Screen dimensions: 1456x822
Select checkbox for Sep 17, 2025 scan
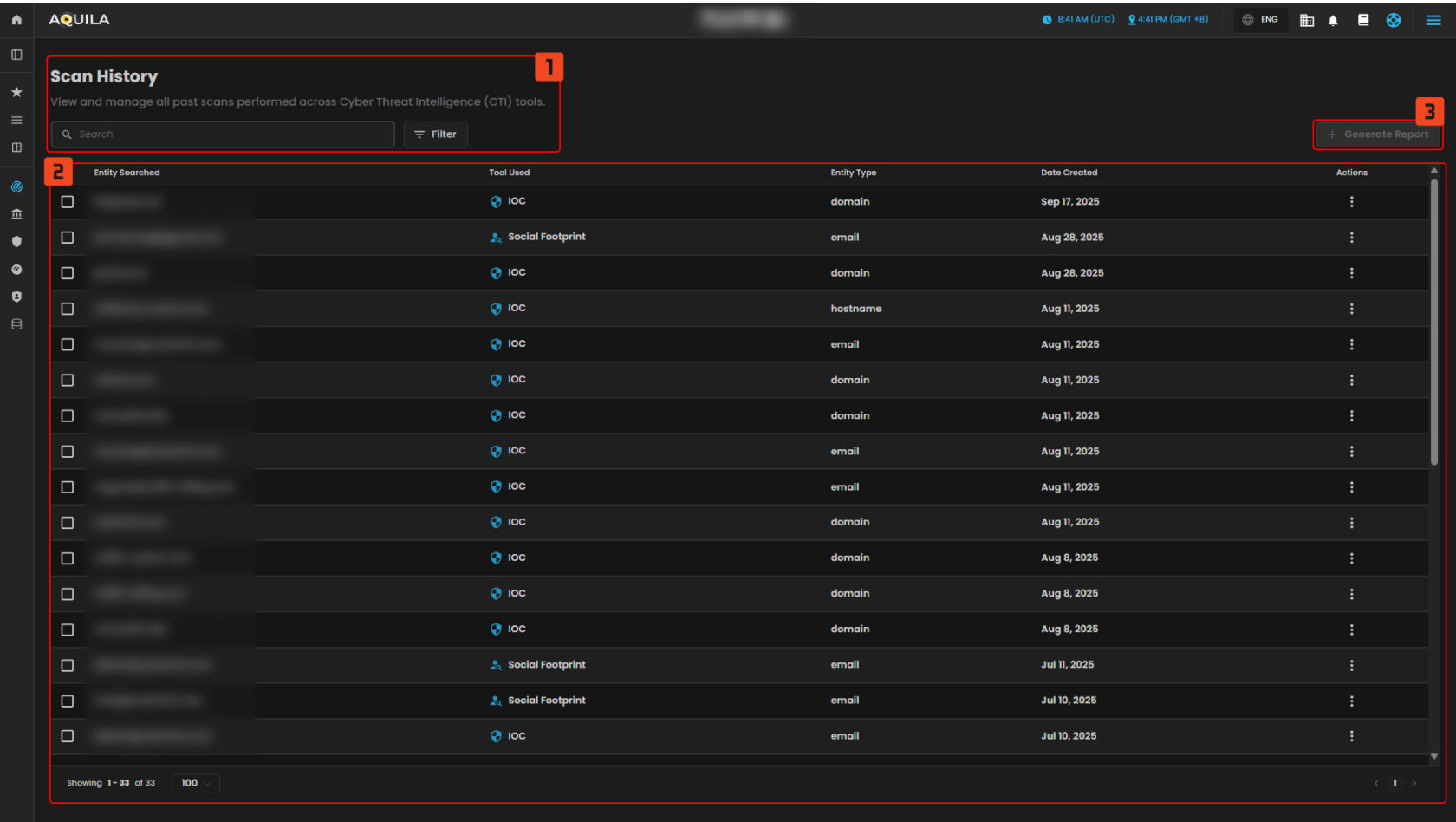(68, 202)
